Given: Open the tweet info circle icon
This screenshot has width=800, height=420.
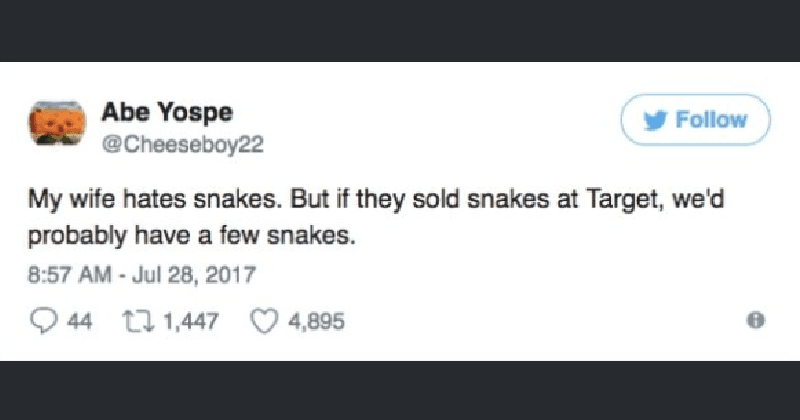Looking at the screenshot, I should (x=756, y=320).
